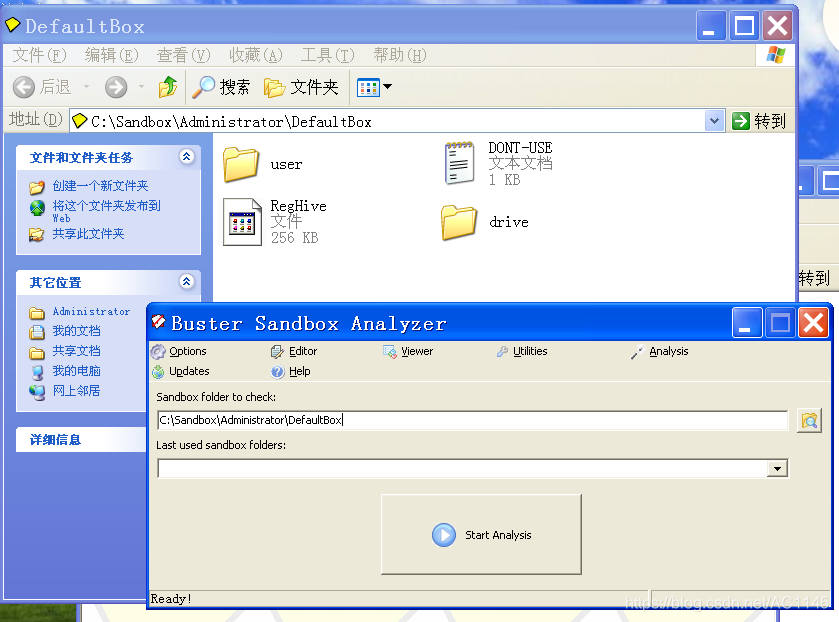
Task: Open the Edit (编辑) menu in Explorer
Action: pyautogui.click(x=111, y=55)
